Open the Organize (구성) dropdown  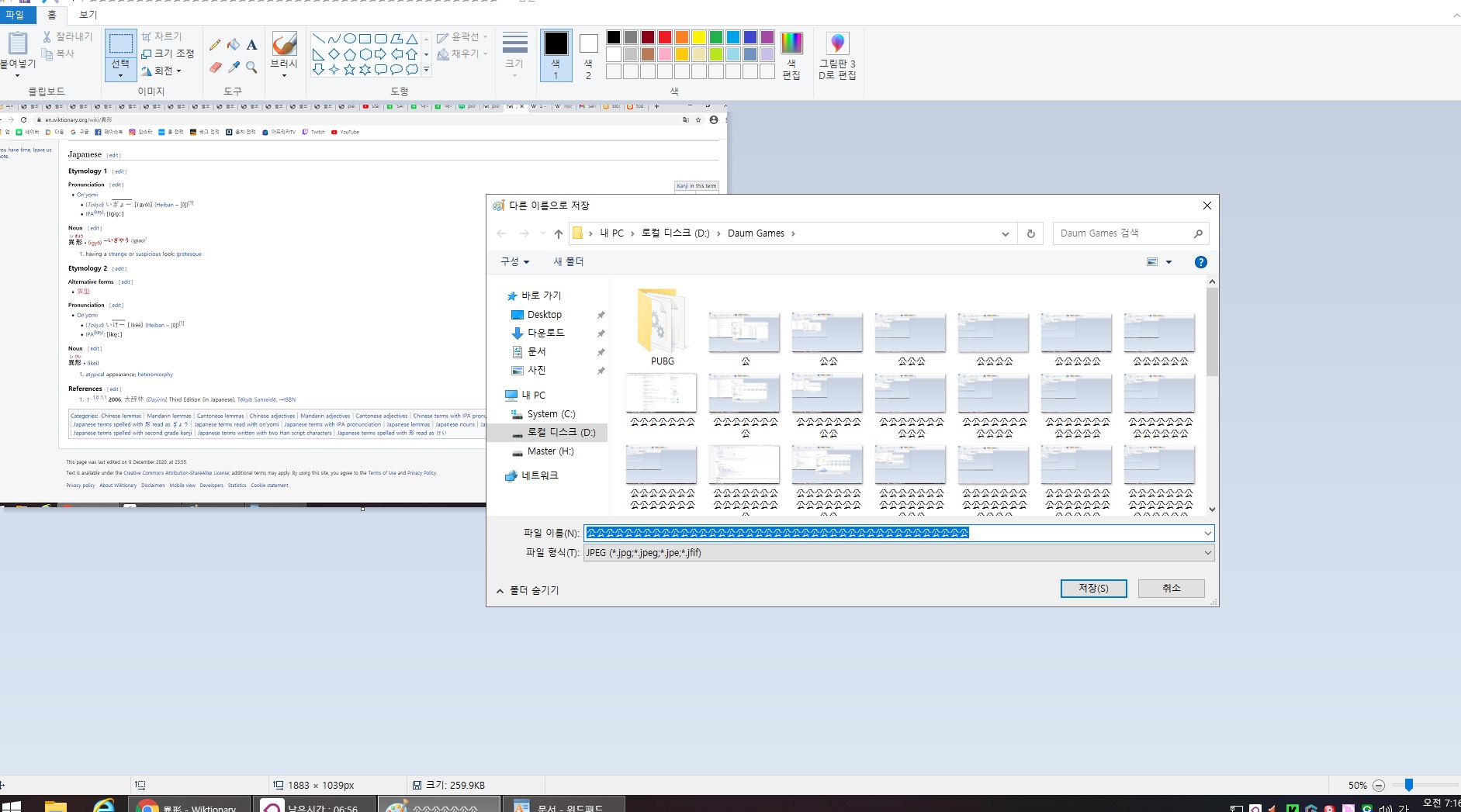(x=515, y=262)
